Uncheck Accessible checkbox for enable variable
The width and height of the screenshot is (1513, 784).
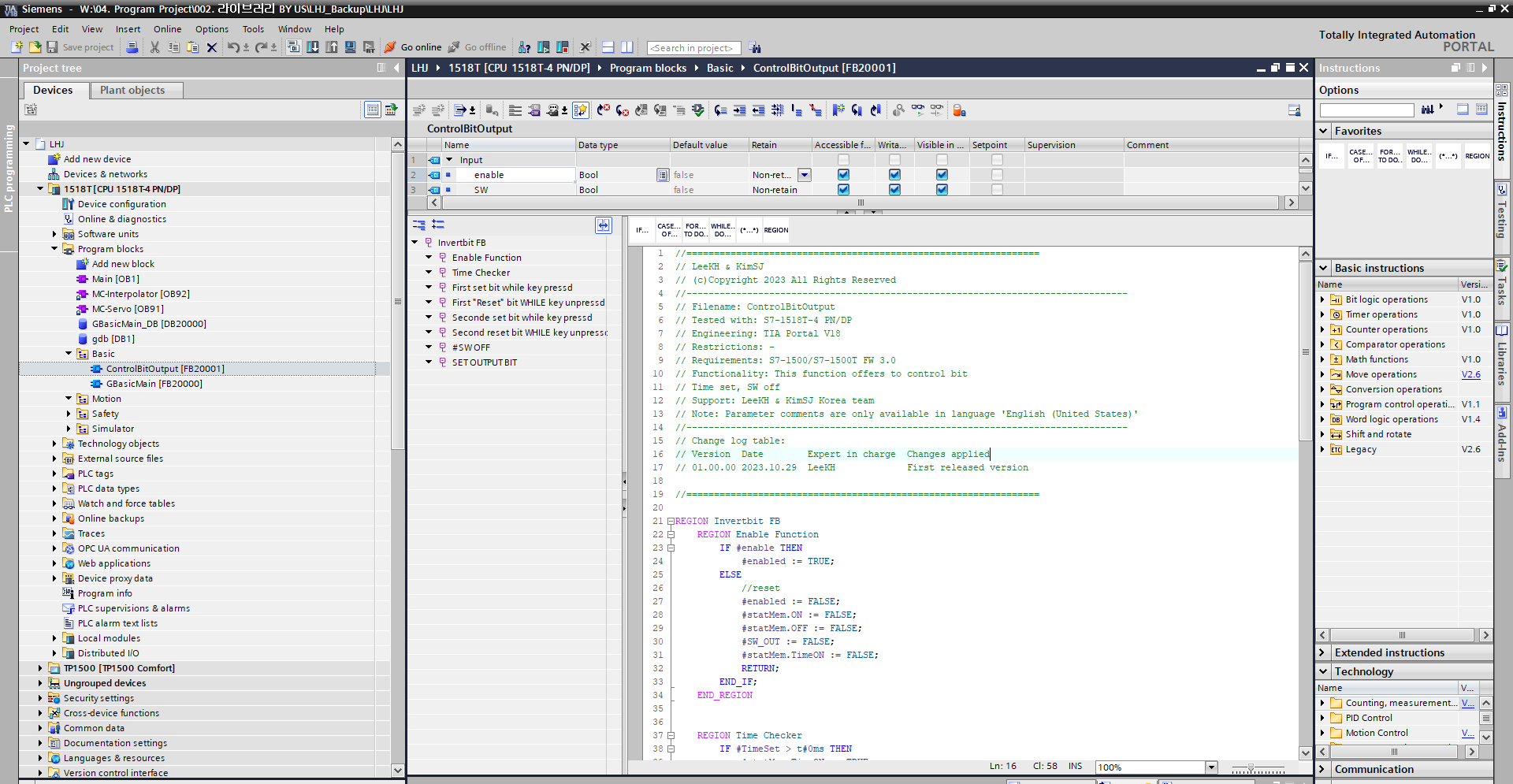tap(843, 175)
